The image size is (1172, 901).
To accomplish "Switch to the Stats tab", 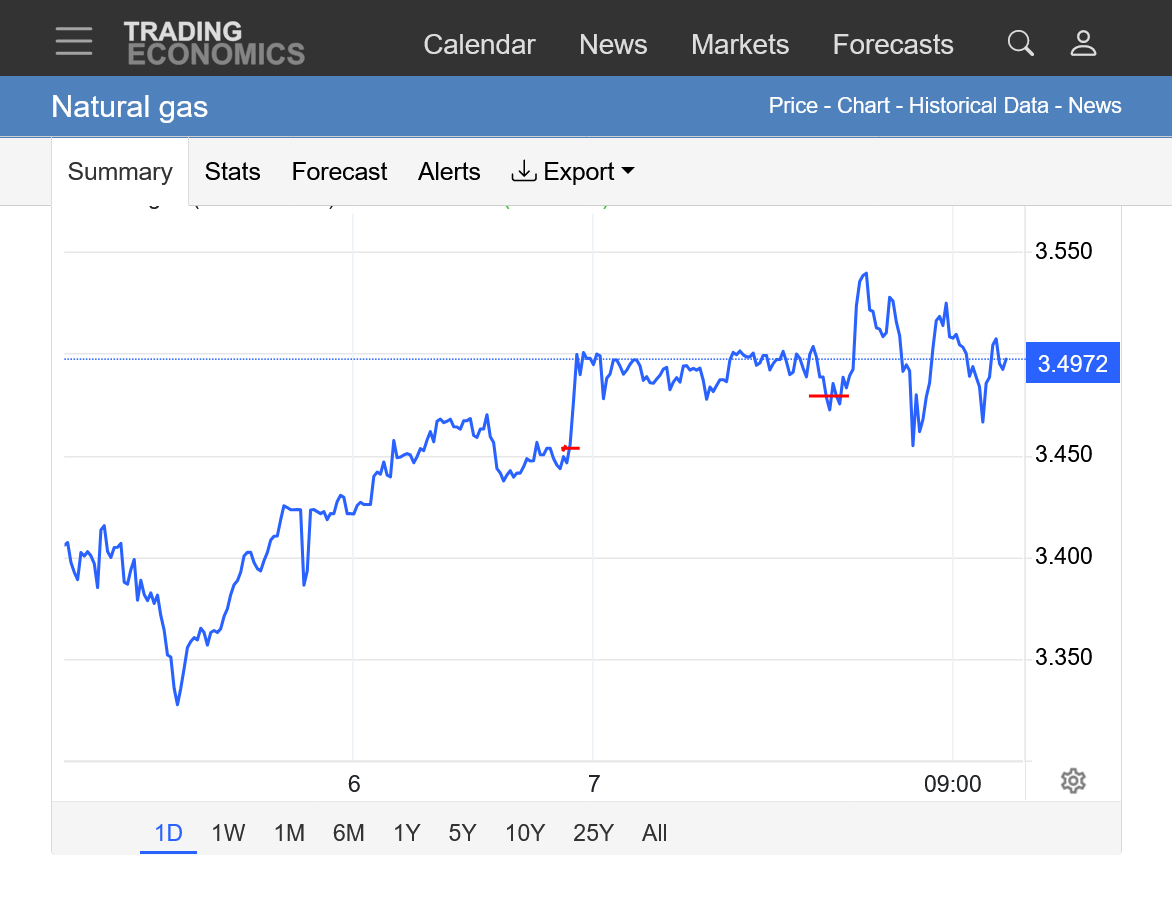I will pos(232,172).
